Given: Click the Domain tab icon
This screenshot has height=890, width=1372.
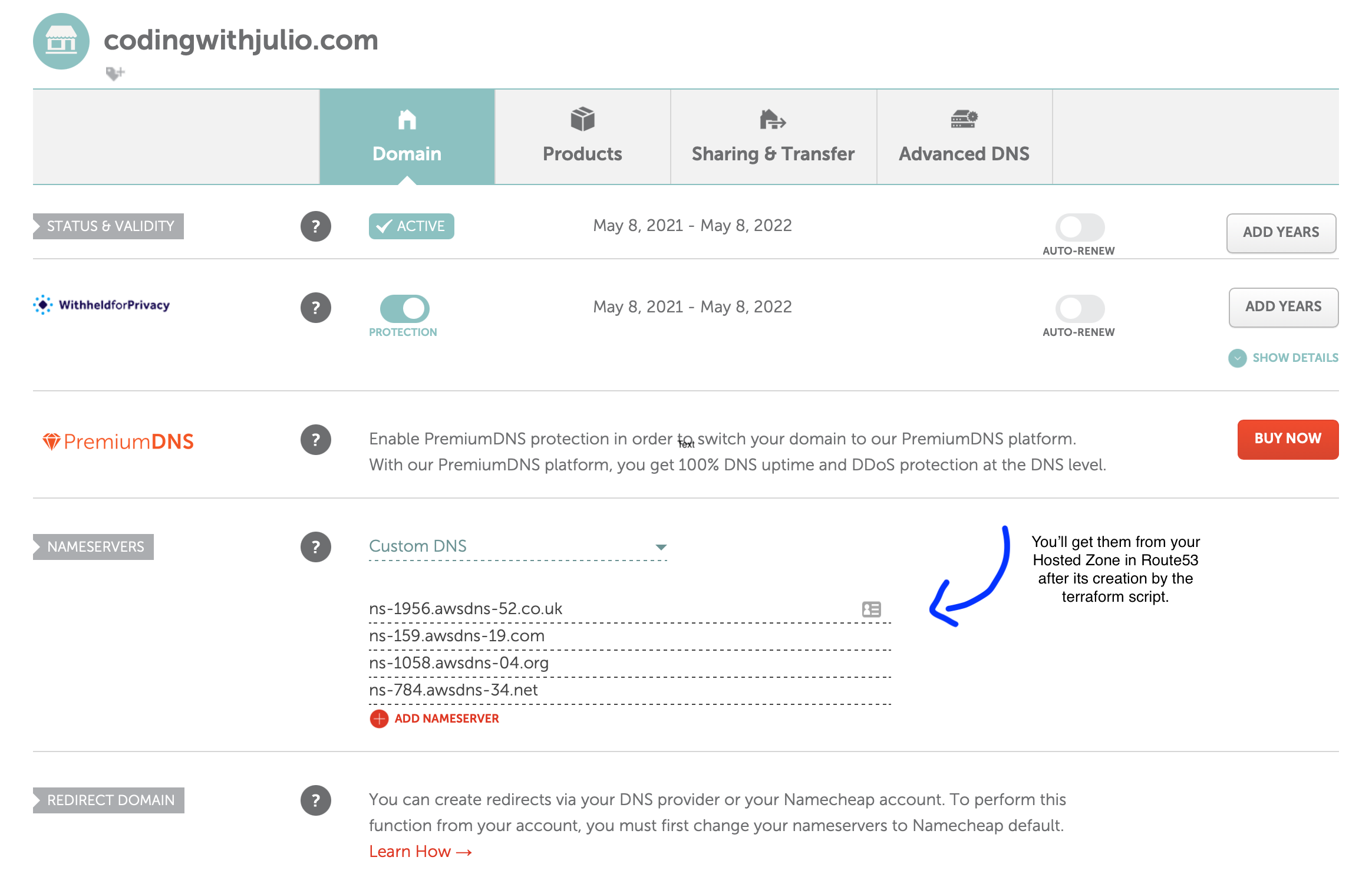Looking at the screenshot, I should (405, 121).
